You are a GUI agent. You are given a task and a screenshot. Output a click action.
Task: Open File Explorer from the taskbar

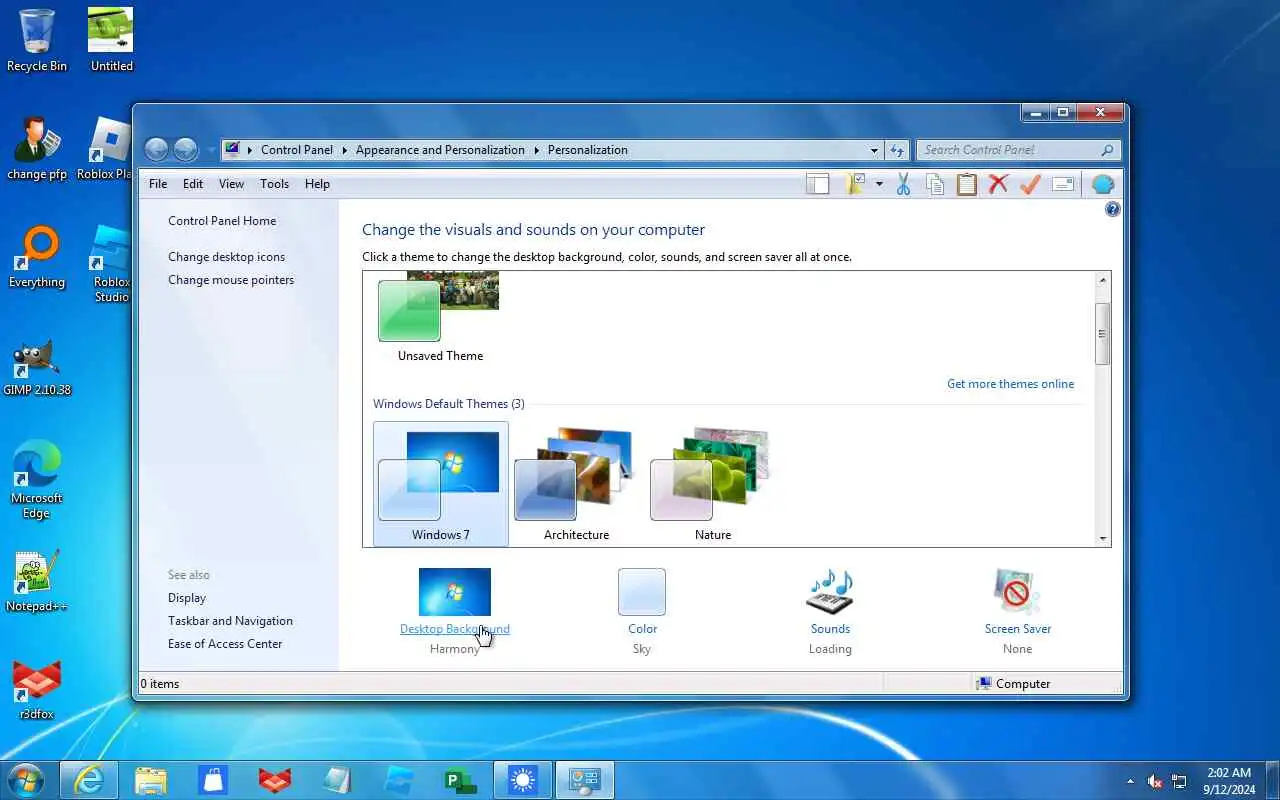pos(151,780)
